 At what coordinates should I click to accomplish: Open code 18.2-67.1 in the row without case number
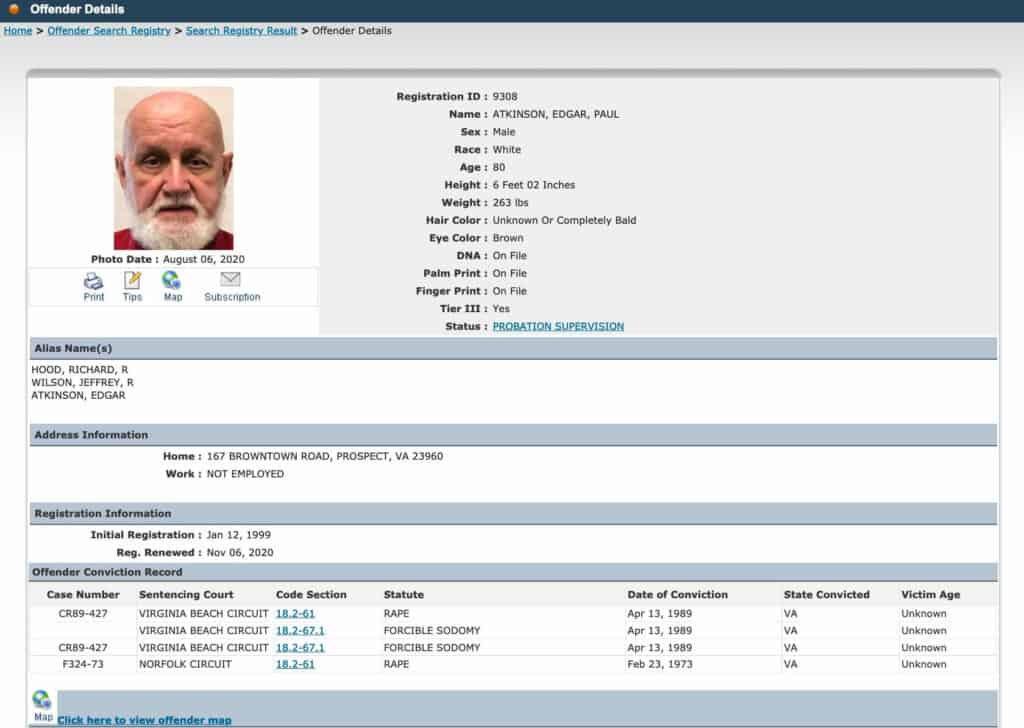coord(300,631)
